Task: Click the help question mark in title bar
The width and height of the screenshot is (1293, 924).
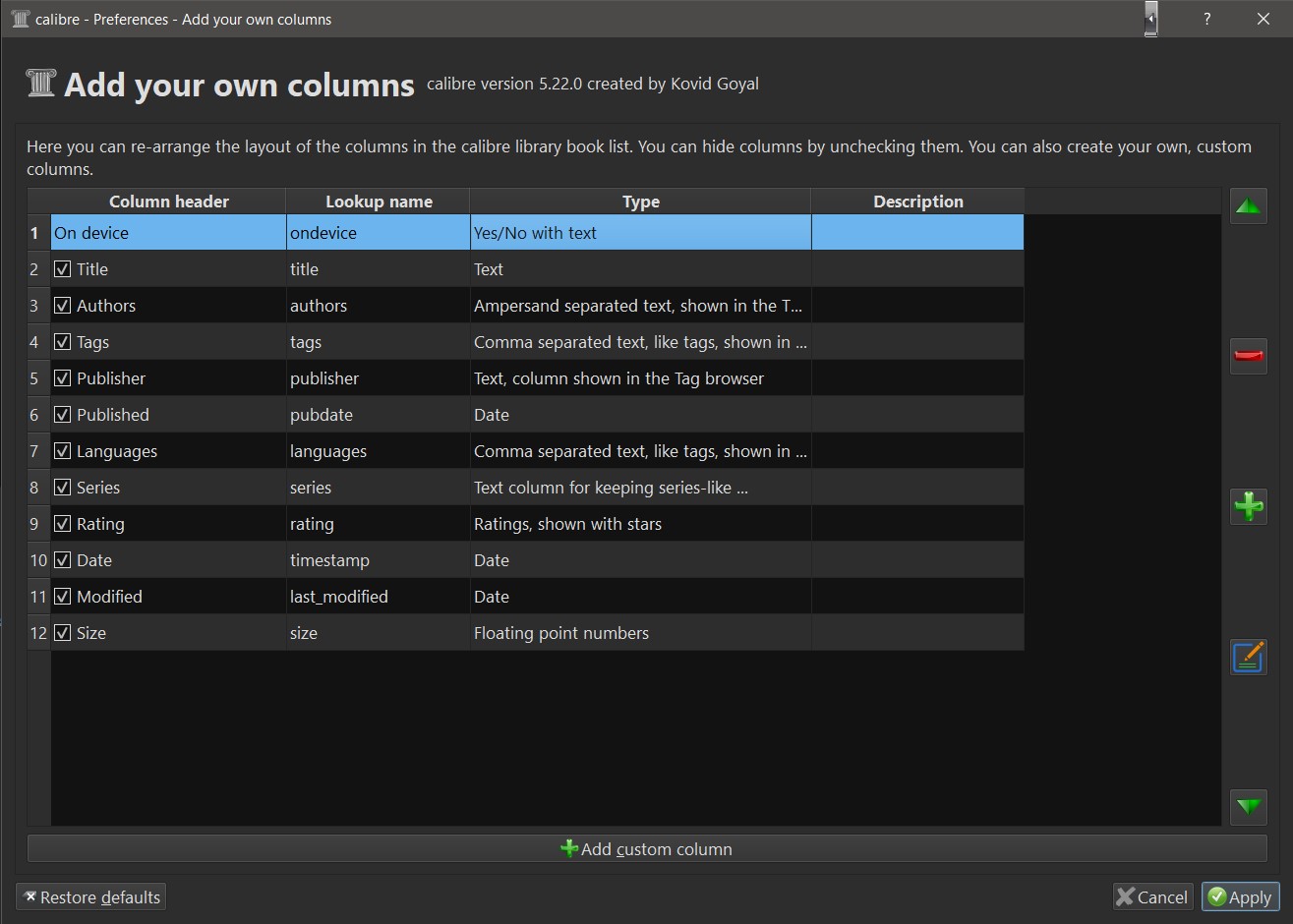Action: 1206,19
